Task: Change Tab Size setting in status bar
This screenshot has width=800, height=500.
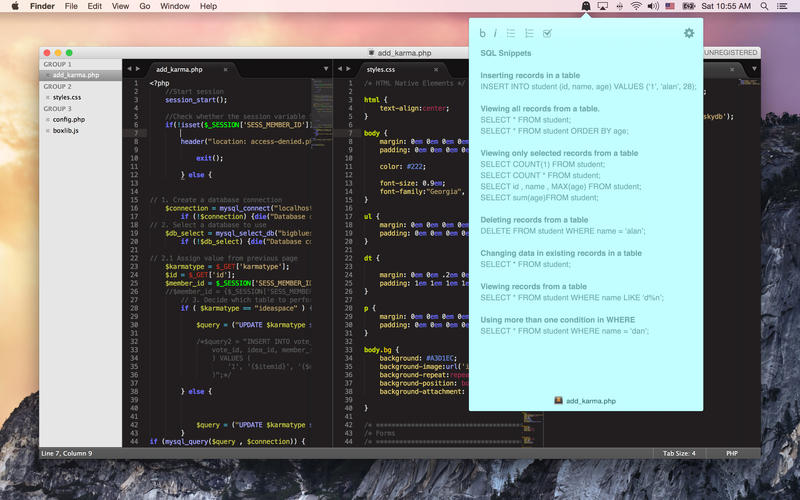Action: (x=679, y=453)
